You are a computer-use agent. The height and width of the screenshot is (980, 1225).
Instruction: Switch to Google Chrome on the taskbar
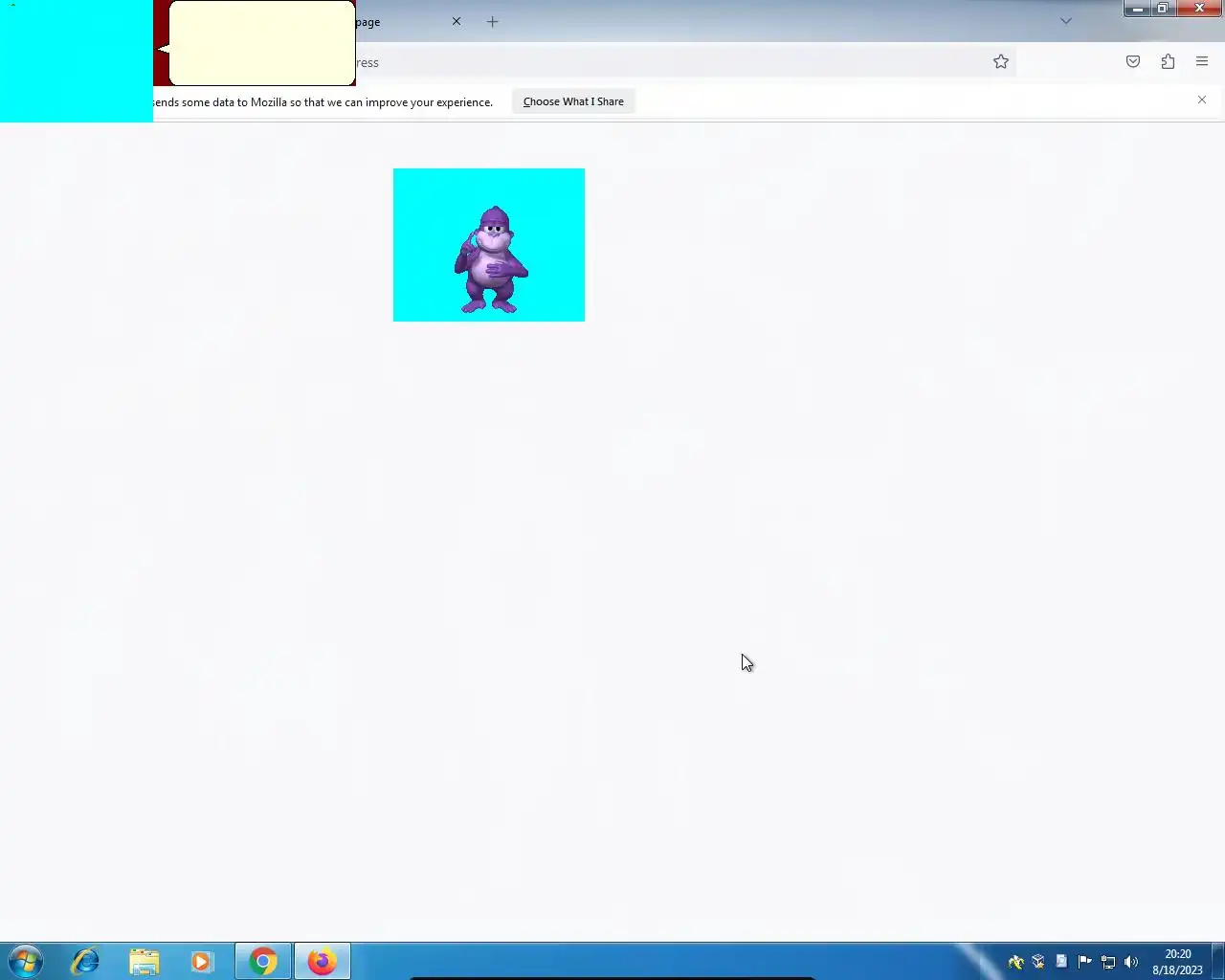[x=263, y=961]
